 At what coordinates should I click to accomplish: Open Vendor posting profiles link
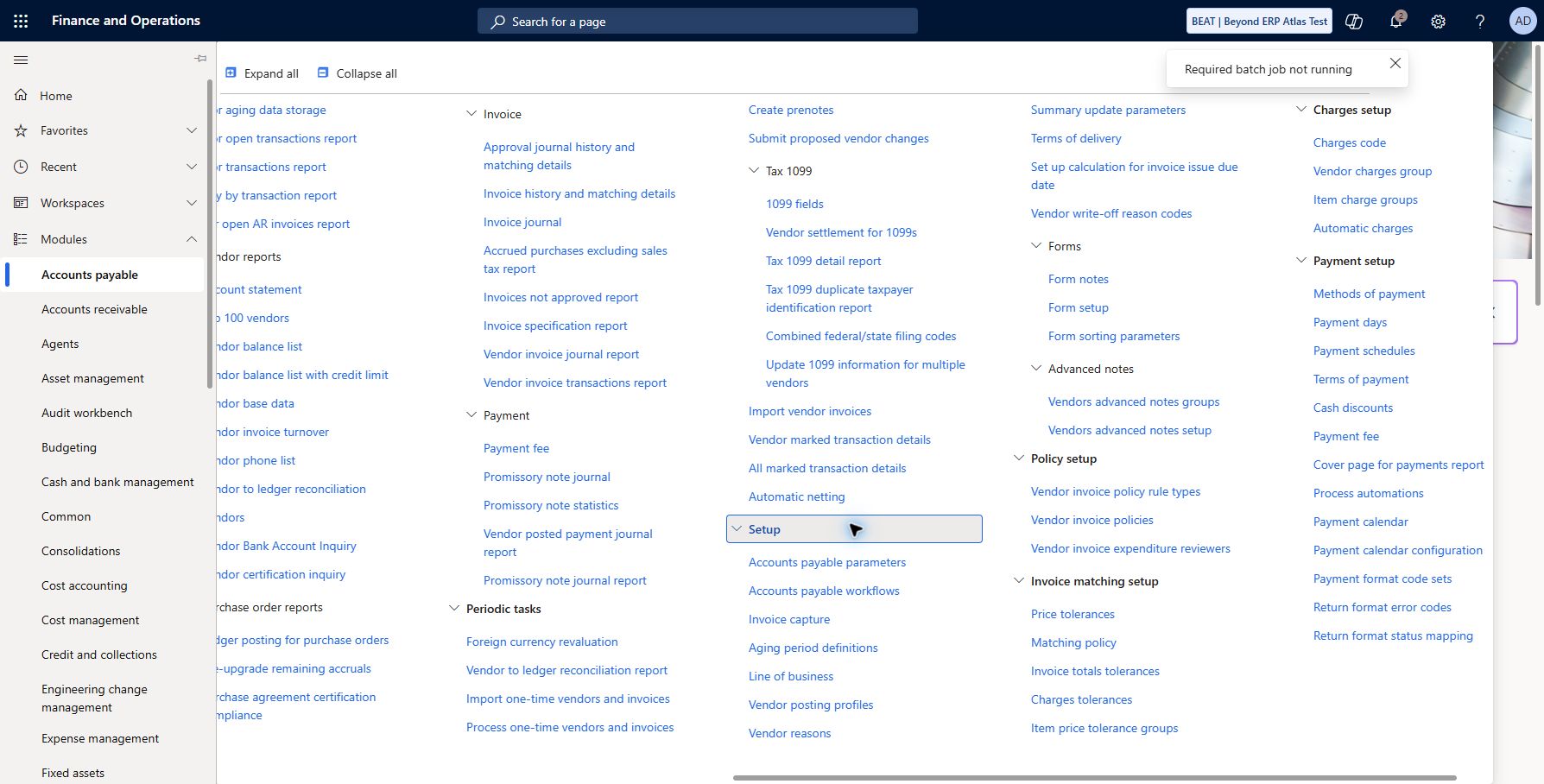pyautogui.click(x=811, y=705)
